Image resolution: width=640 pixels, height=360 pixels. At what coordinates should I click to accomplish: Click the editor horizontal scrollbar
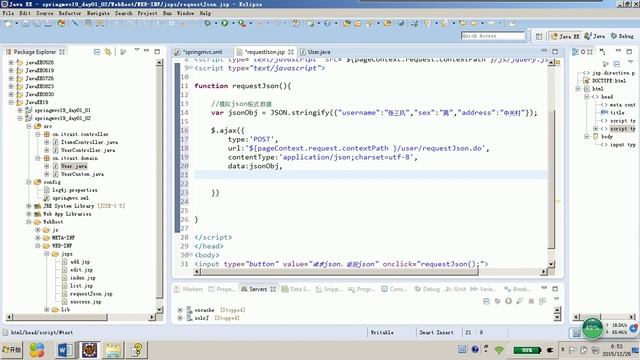click(339, 272)
